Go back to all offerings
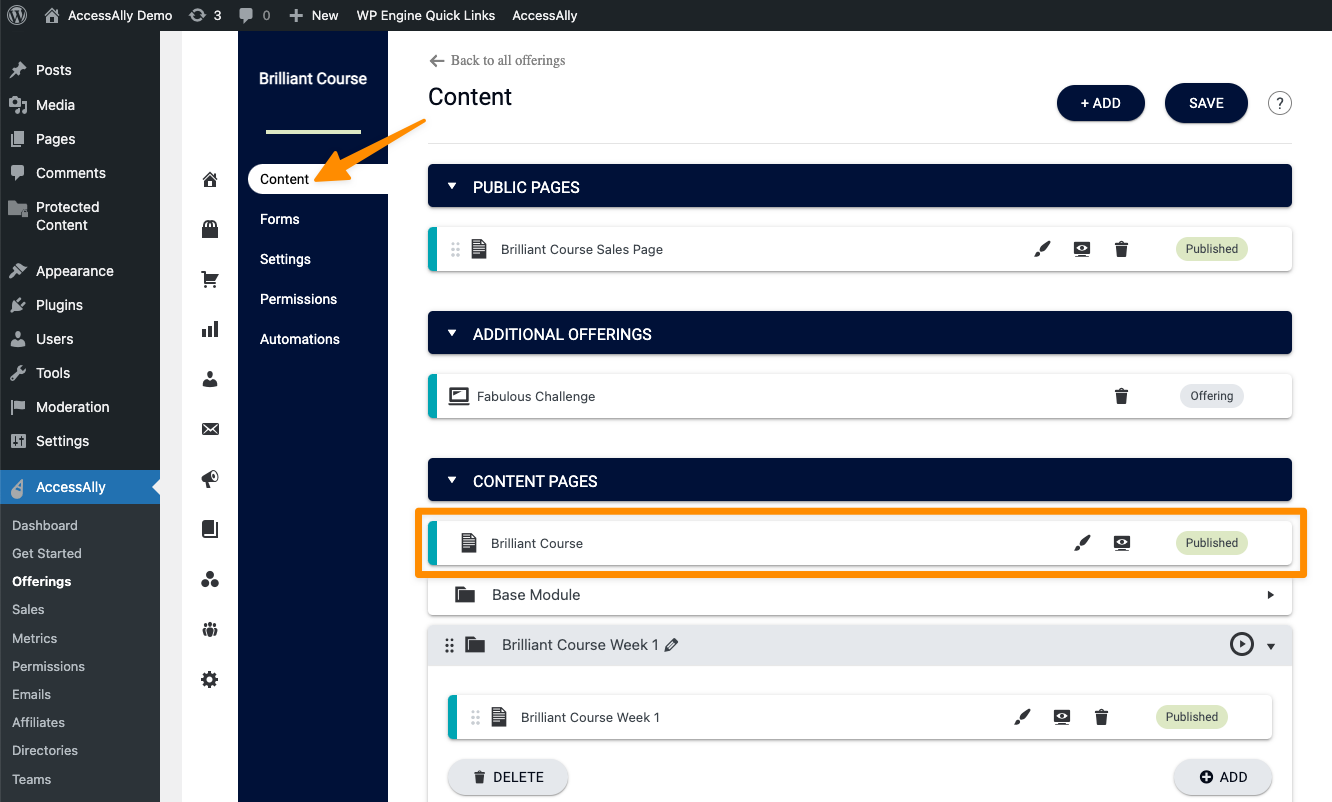This screenshot has height=802, width=1332. 497,60
